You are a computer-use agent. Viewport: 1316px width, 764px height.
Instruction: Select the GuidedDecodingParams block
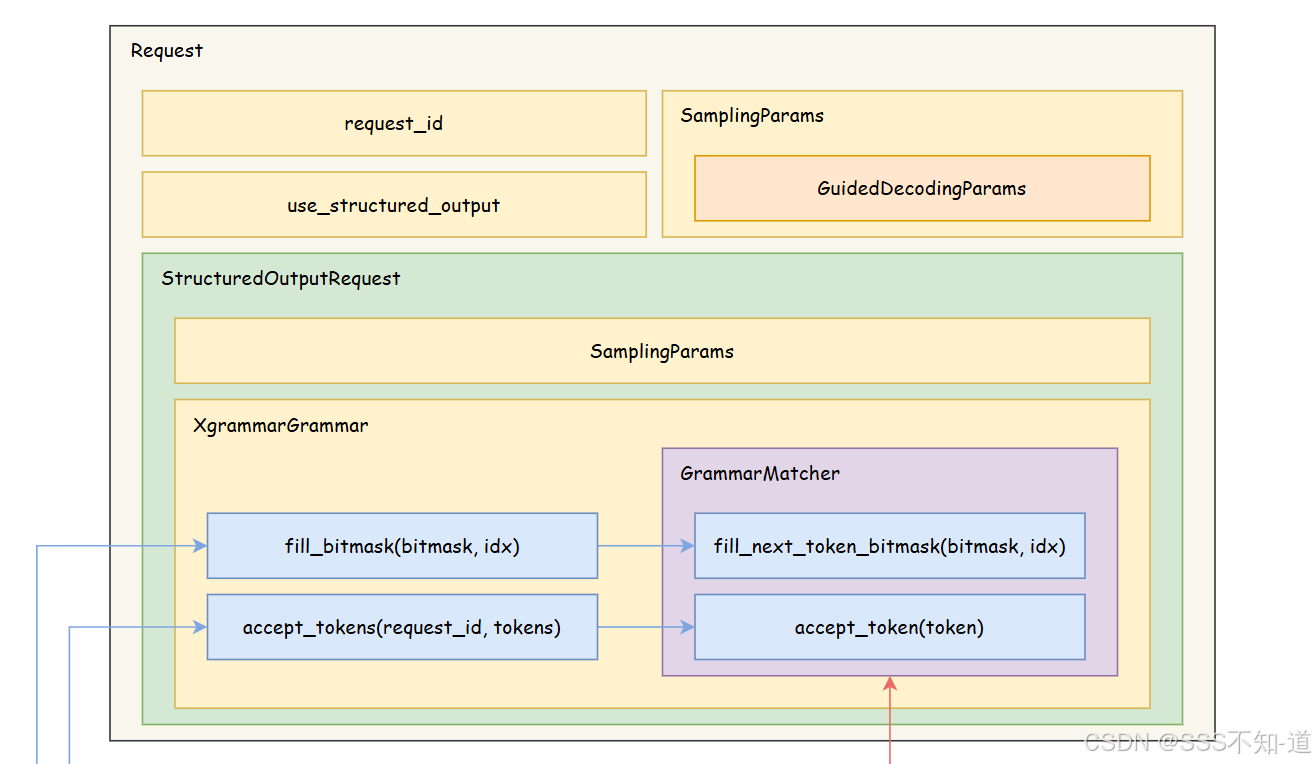921,188
